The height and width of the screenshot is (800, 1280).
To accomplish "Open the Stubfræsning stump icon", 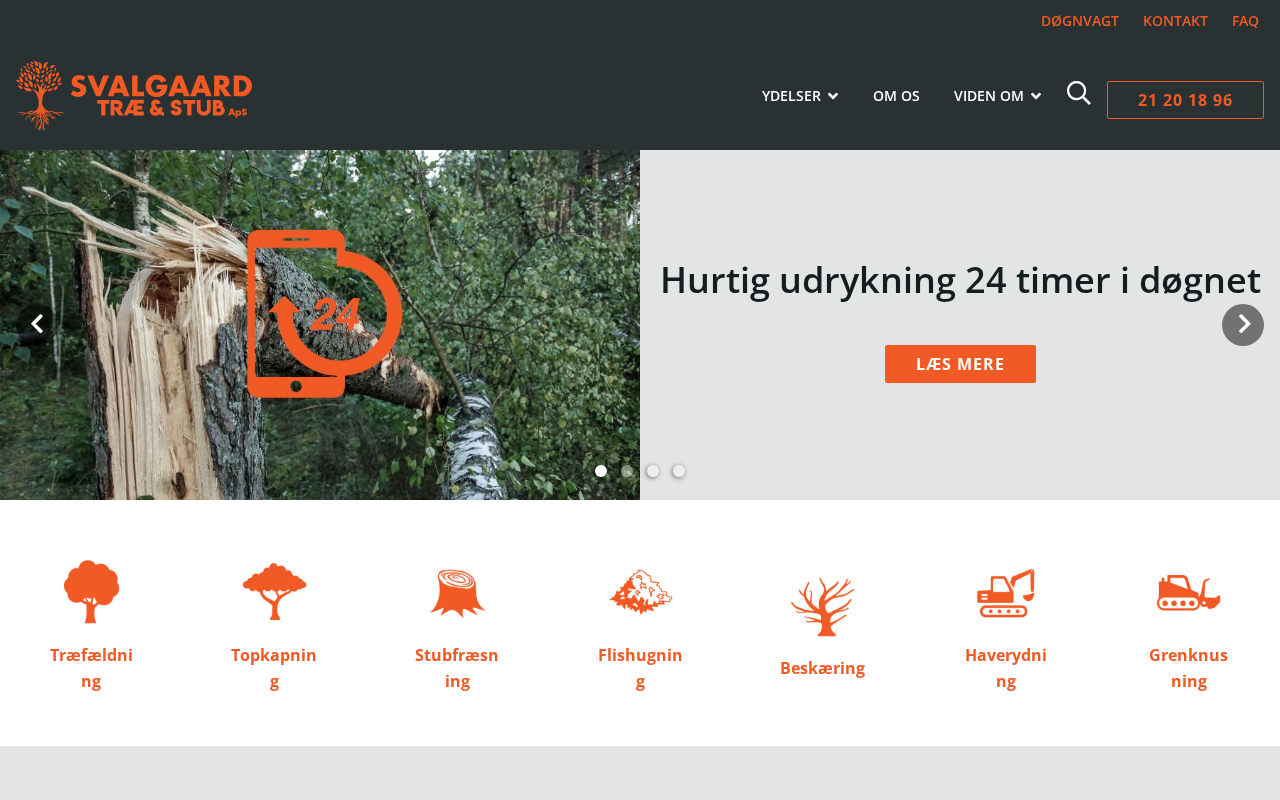I will [x=457, y=593].
